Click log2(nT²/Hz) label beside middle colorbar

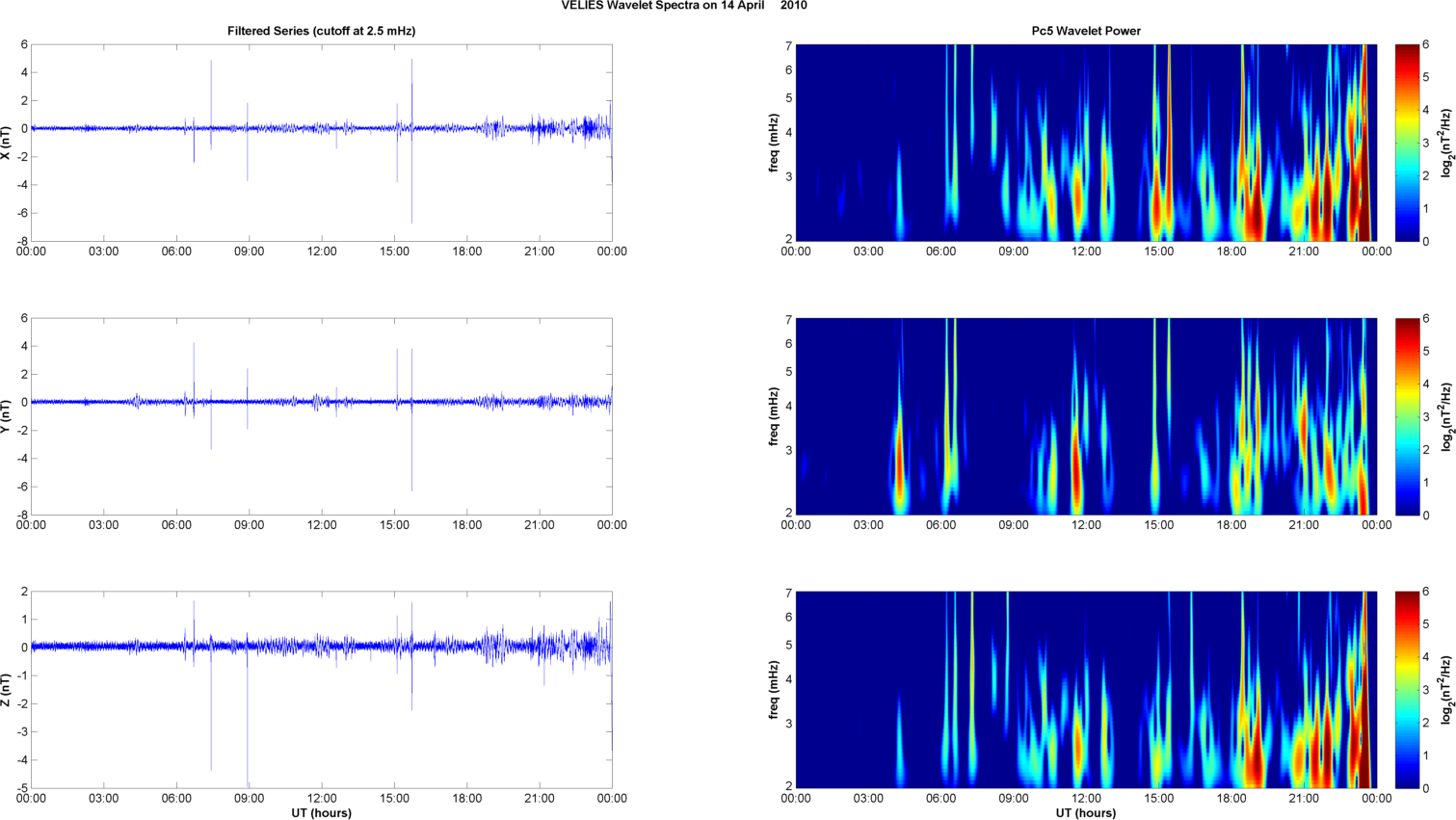point(1447,416)
